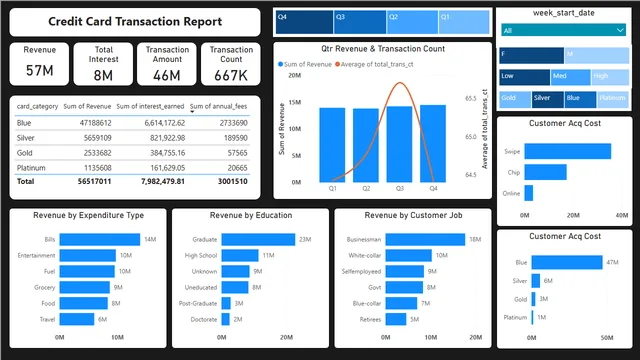This screenshot has width=640, height=360.
Task: Select the Blue card slicer tile
Action: click(x=580, y=100)
